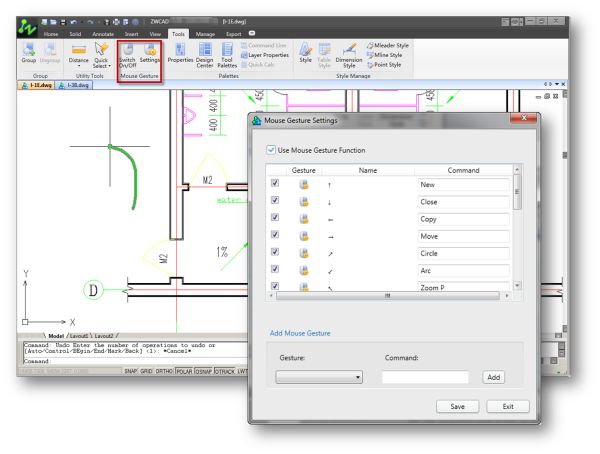Open the Insert ribbon tab
The height and width of the screenshot is (454, 600).
(x=131, y=34)
